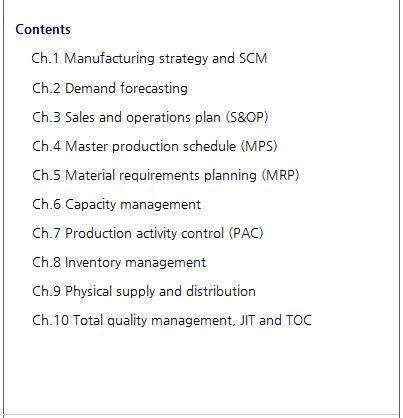Select Ch.3 Sales and operations plan
The width and height of the screenshot is (403, 418).
coord(150,117)
